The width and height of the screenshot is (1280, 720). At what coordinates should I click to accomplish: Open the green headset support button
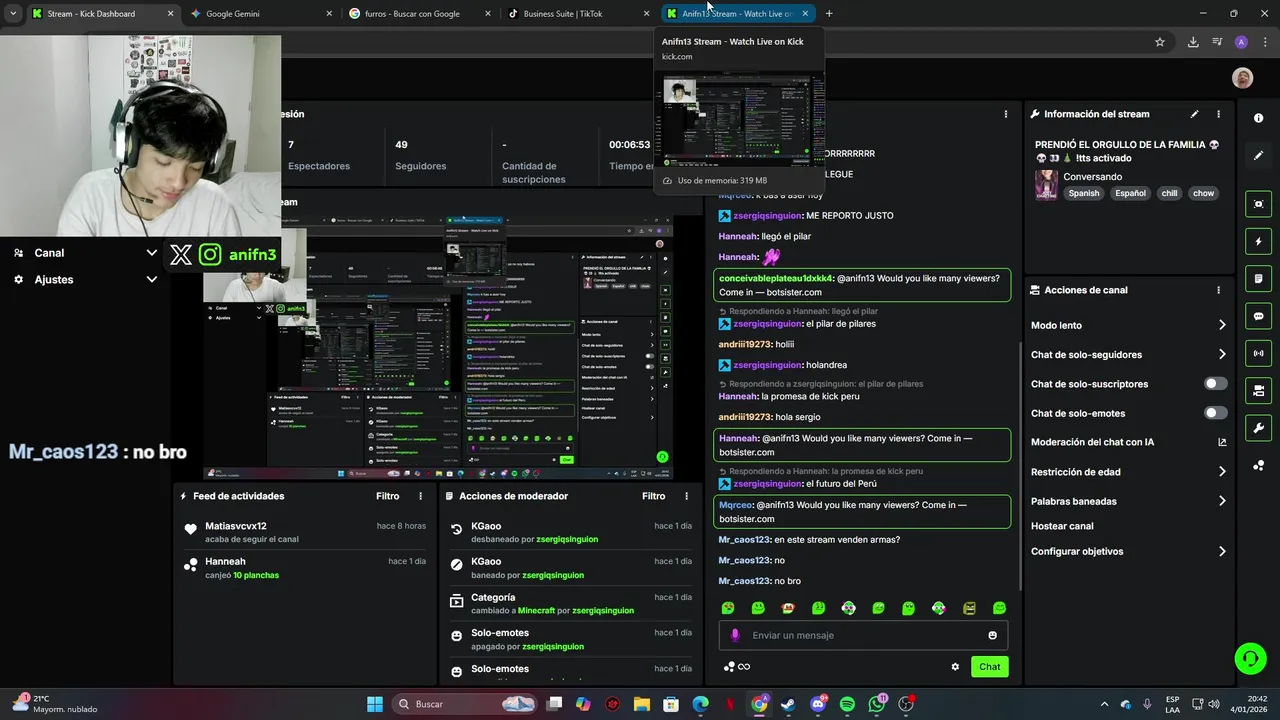[x=1250, y=658]
